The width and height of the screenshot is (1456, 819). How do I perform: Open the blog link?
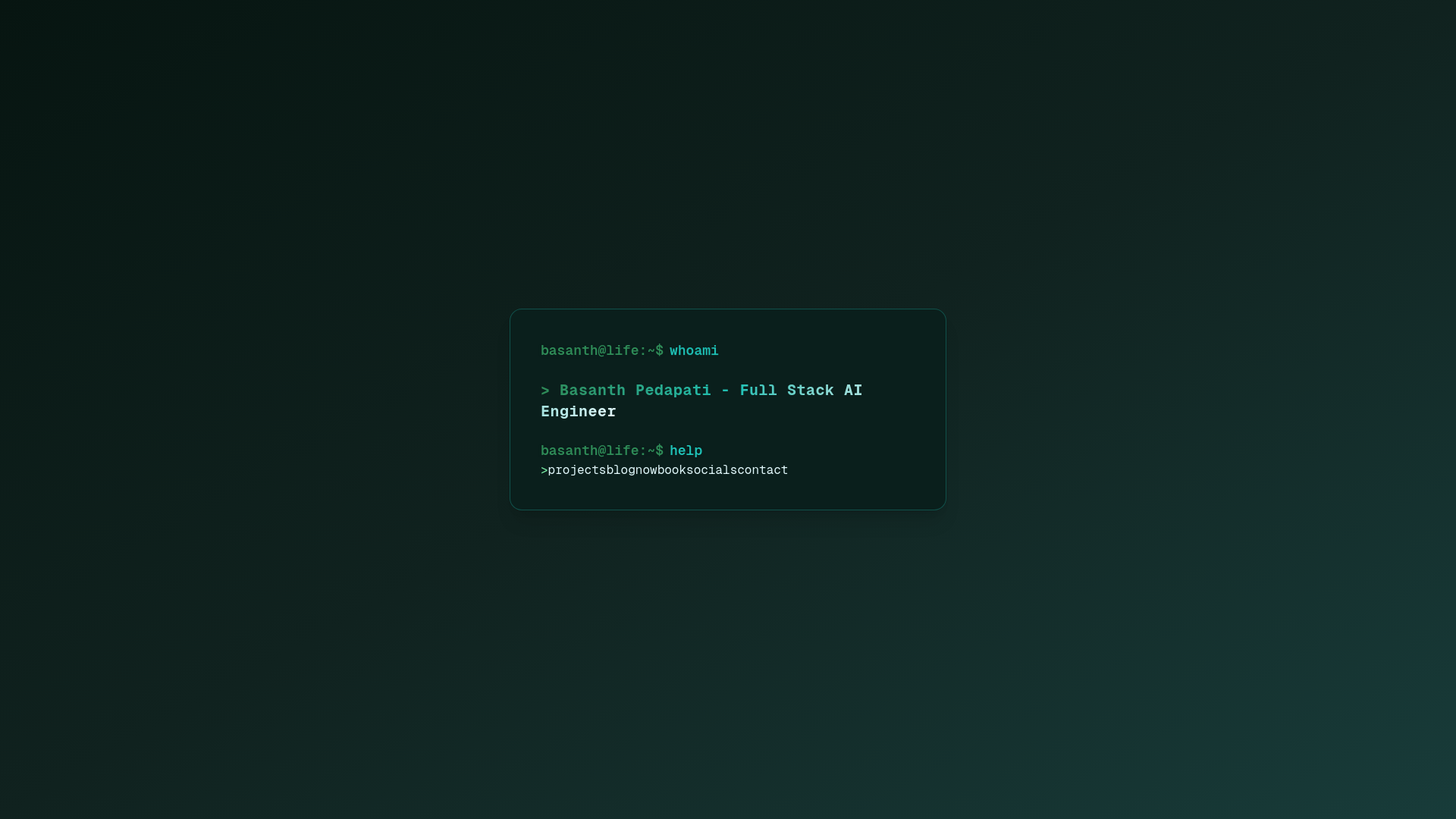(621, 471)
